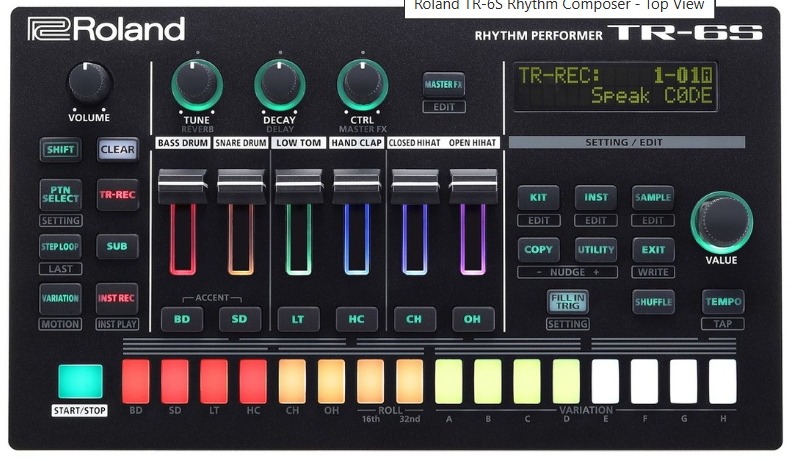Enable TR-REC mode button
This screenshot has height=461, width=792.
pyautogui.click(x=117, y=194)
